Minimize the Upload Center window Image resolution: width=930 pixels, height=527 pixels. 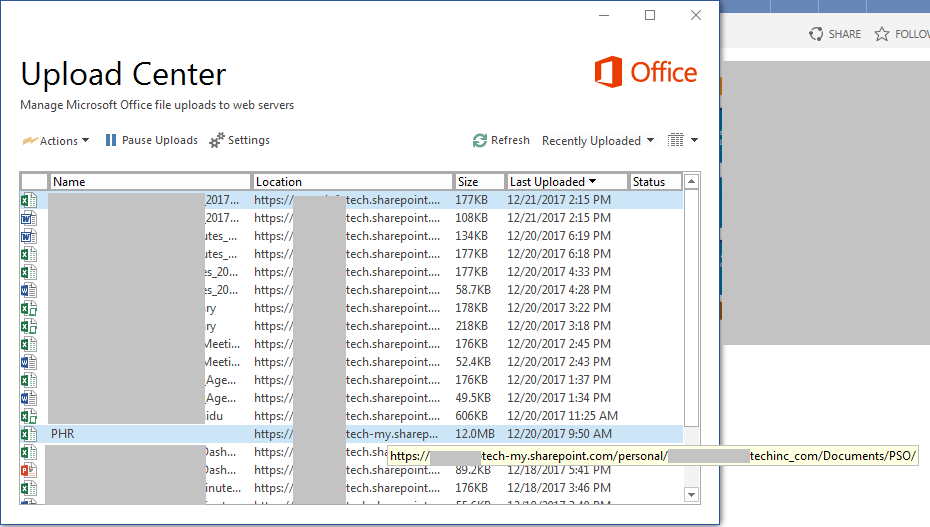(x=604, y=15)
